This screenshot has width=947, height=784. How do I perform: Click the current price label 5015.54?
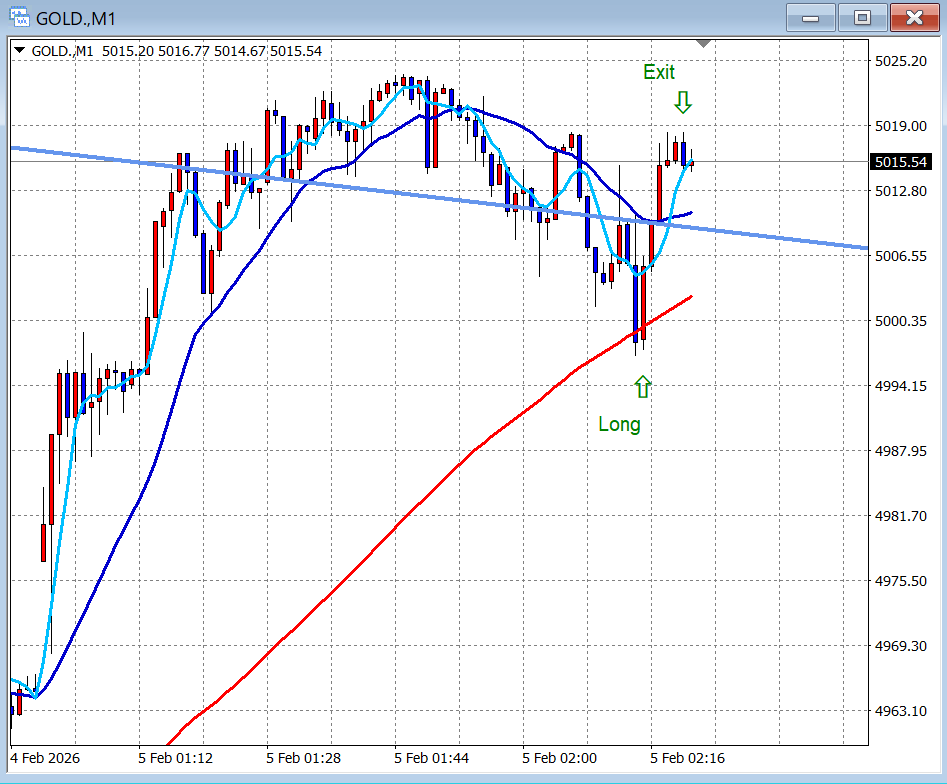(899, 161)
